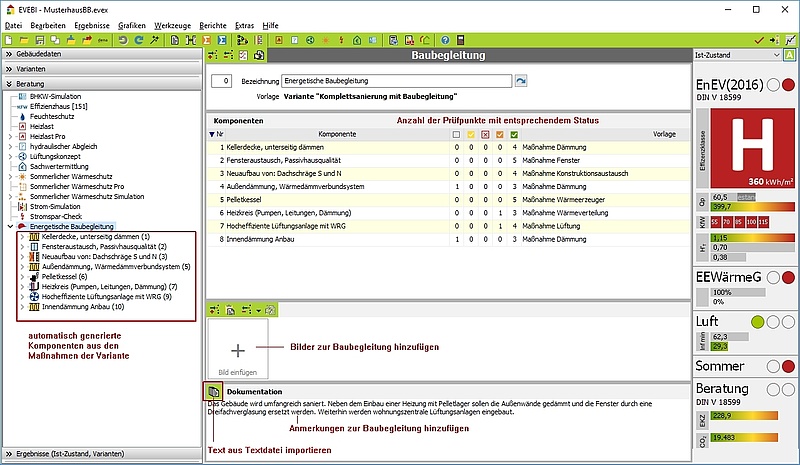The height and width of the screenshot is (465, 800).
Task: Open the Werkzeuge menu
Action: 172,26
